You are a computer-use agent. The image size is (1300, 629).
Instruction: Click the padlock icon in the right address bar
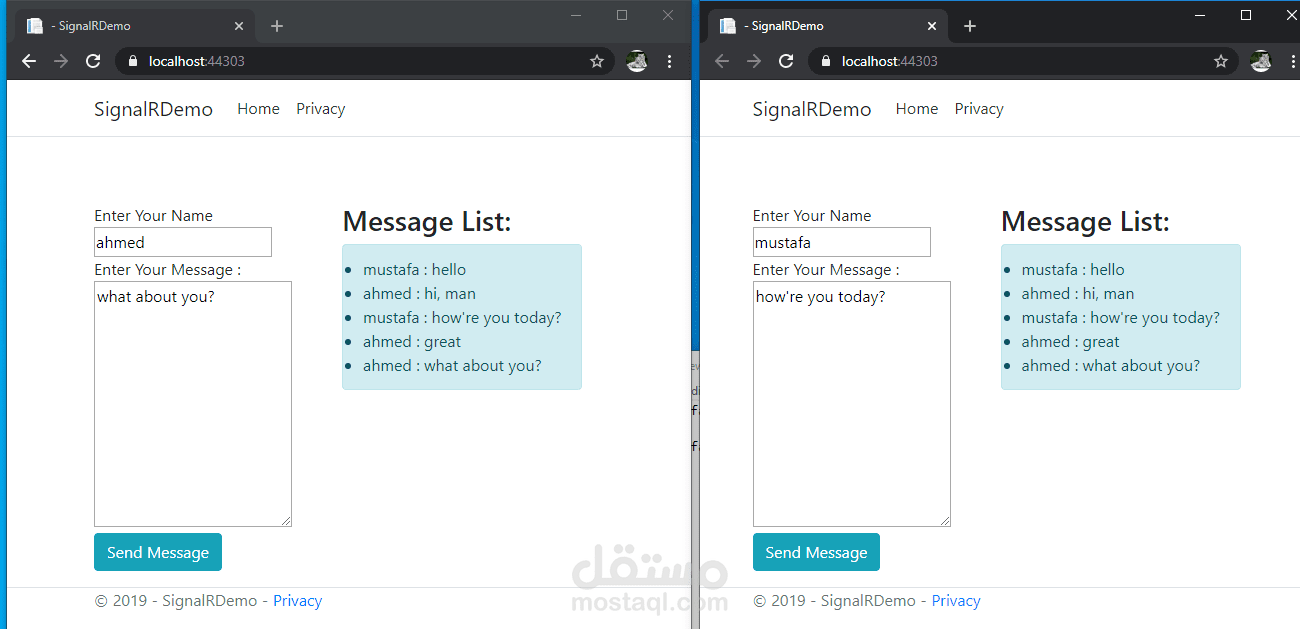click(825, 61)
